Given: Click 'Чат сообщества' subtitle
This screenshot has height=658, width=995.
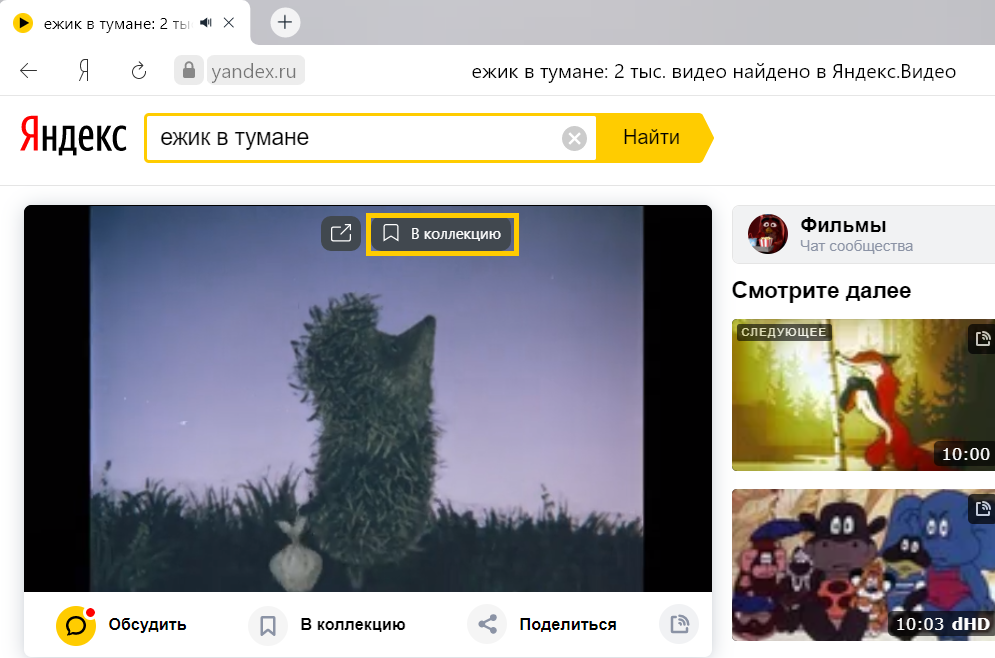Looking at the screenshot, I should click(x=856, y=246).
